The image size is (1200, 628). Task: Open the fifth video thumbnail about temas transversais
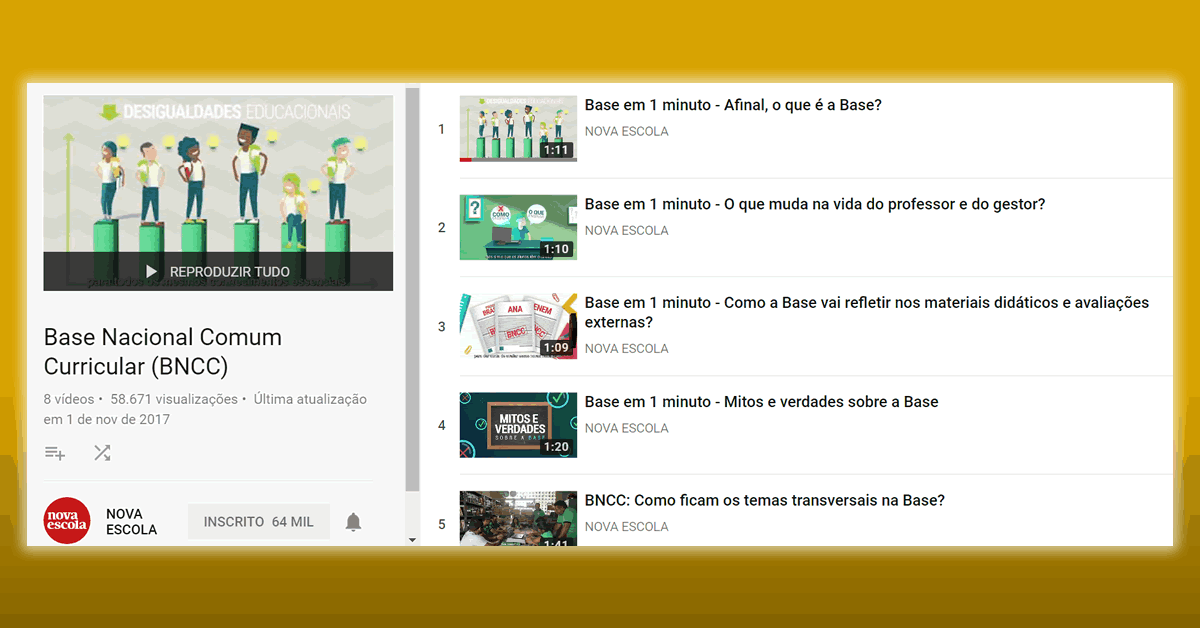(518, 518)
